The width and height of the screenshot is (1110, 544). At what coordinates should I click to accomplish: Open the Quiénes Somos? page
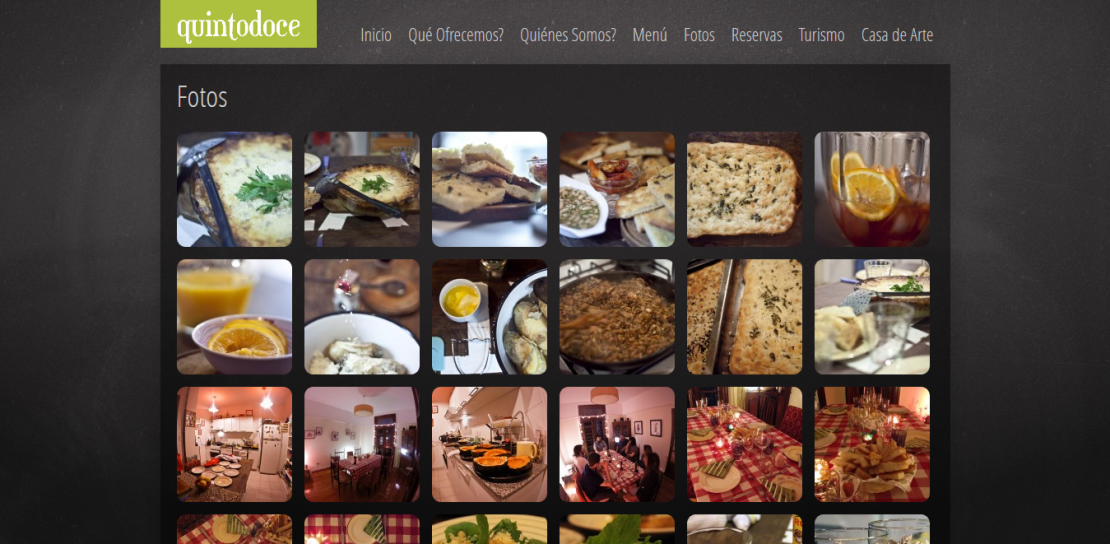568,35
